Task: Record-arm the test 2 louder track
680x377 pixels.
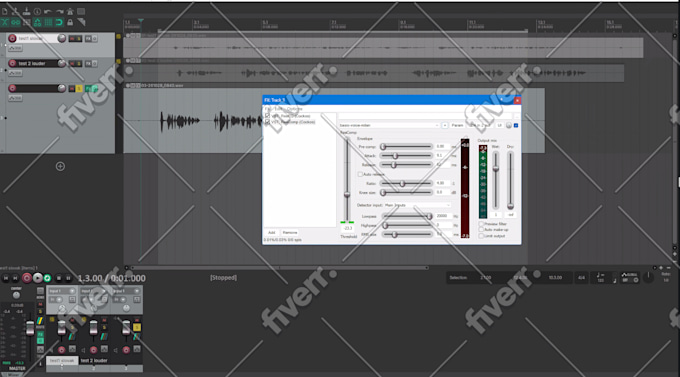Action: point(12,63)
